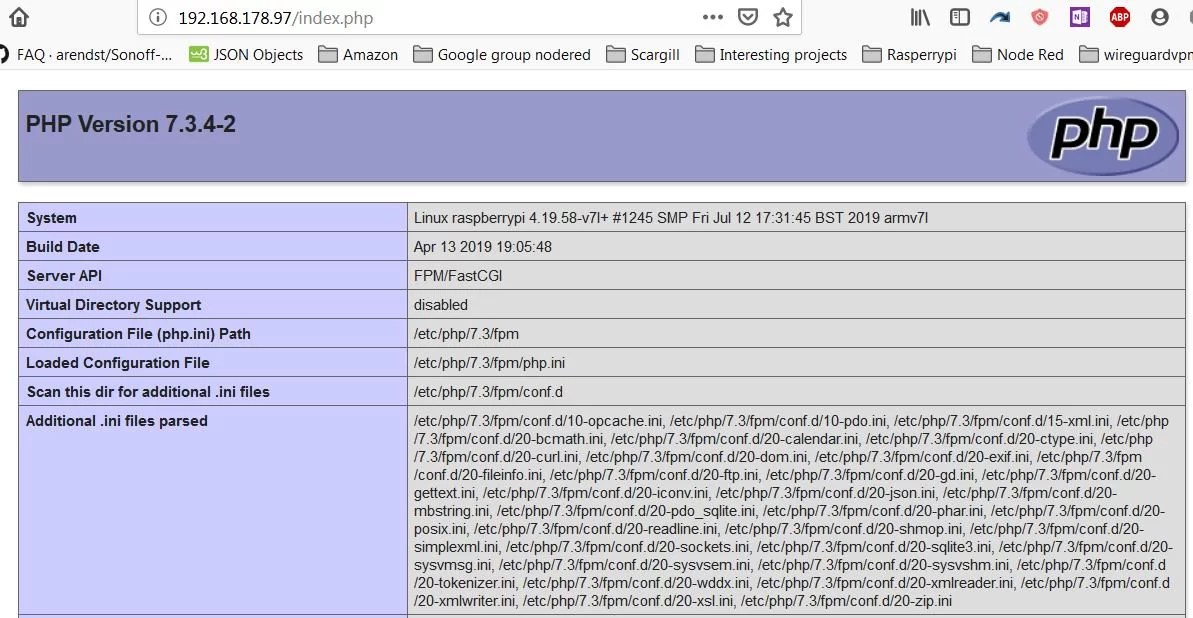Screen dimensions: 1193x618
Task: Expand the Rasperrypi bookmarks folder
Action: click(x=909, y=55)
